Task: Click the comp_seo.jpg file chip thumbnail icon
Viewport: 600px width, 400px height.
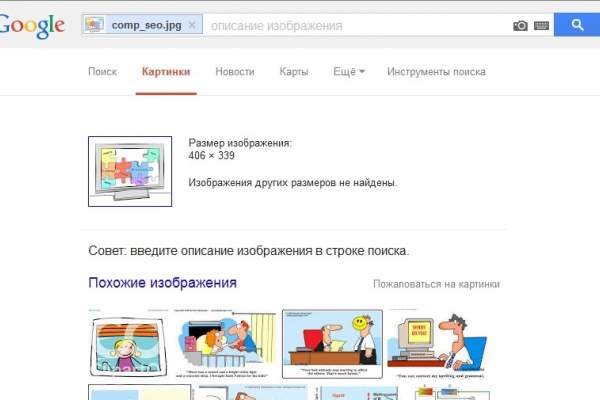Action: pyautogui.click(x=94, y=25)
